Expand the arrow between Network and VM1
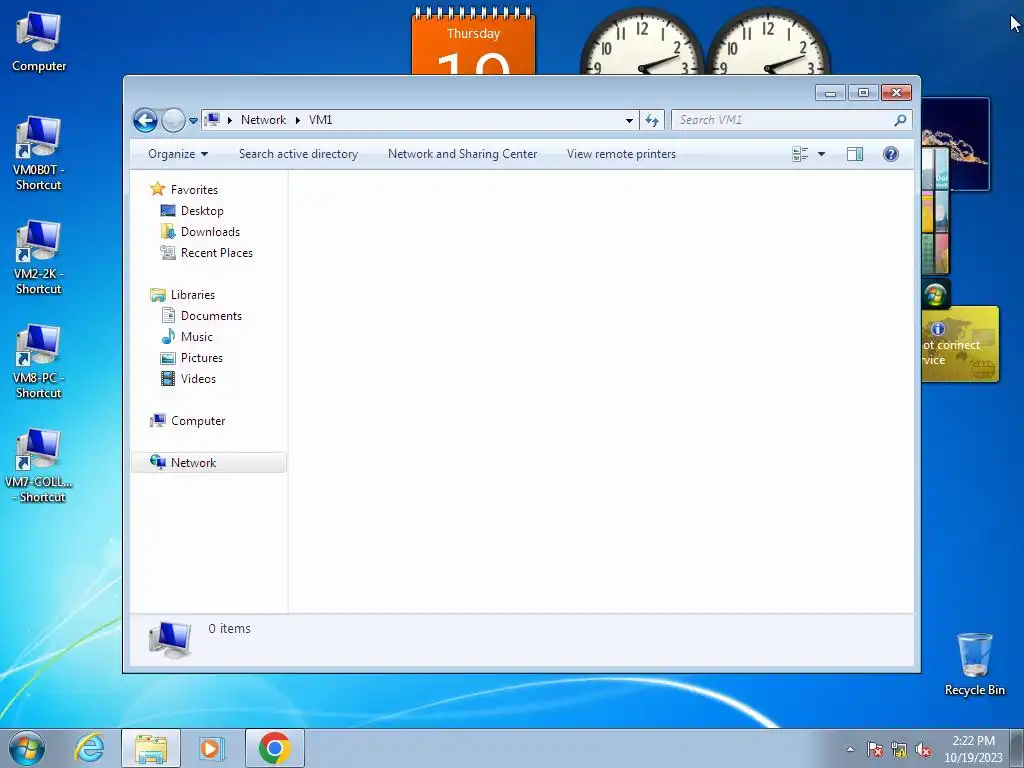This screenshot has height=768, width=1024. click(297, 120)
